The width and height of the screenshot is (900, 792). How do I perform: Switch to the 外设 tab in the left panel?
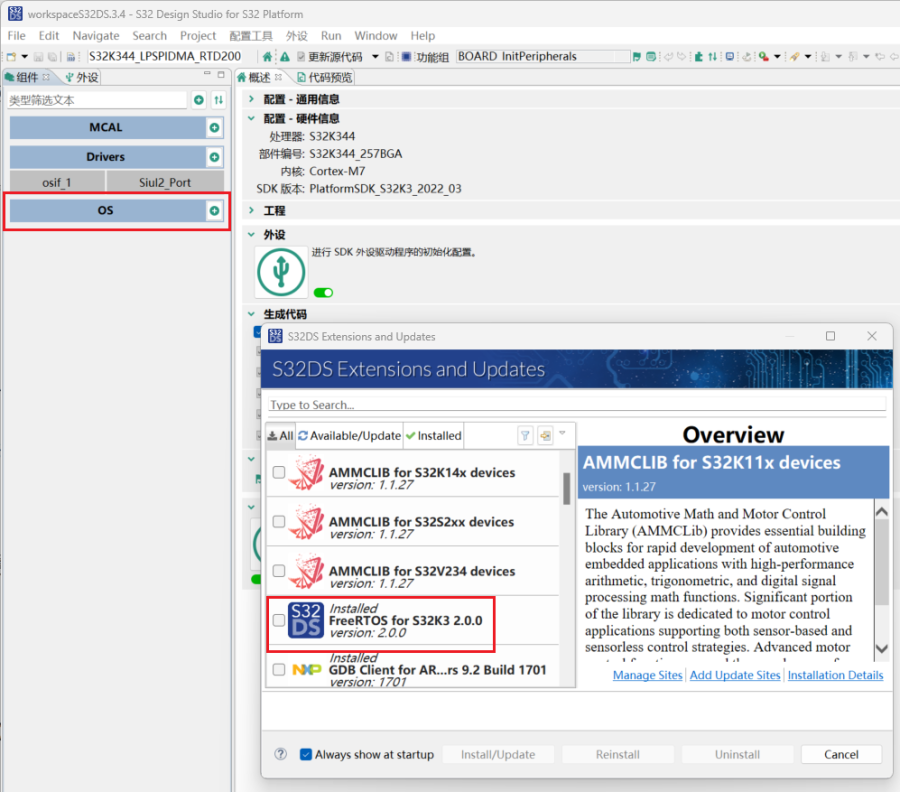coord(82,77)
